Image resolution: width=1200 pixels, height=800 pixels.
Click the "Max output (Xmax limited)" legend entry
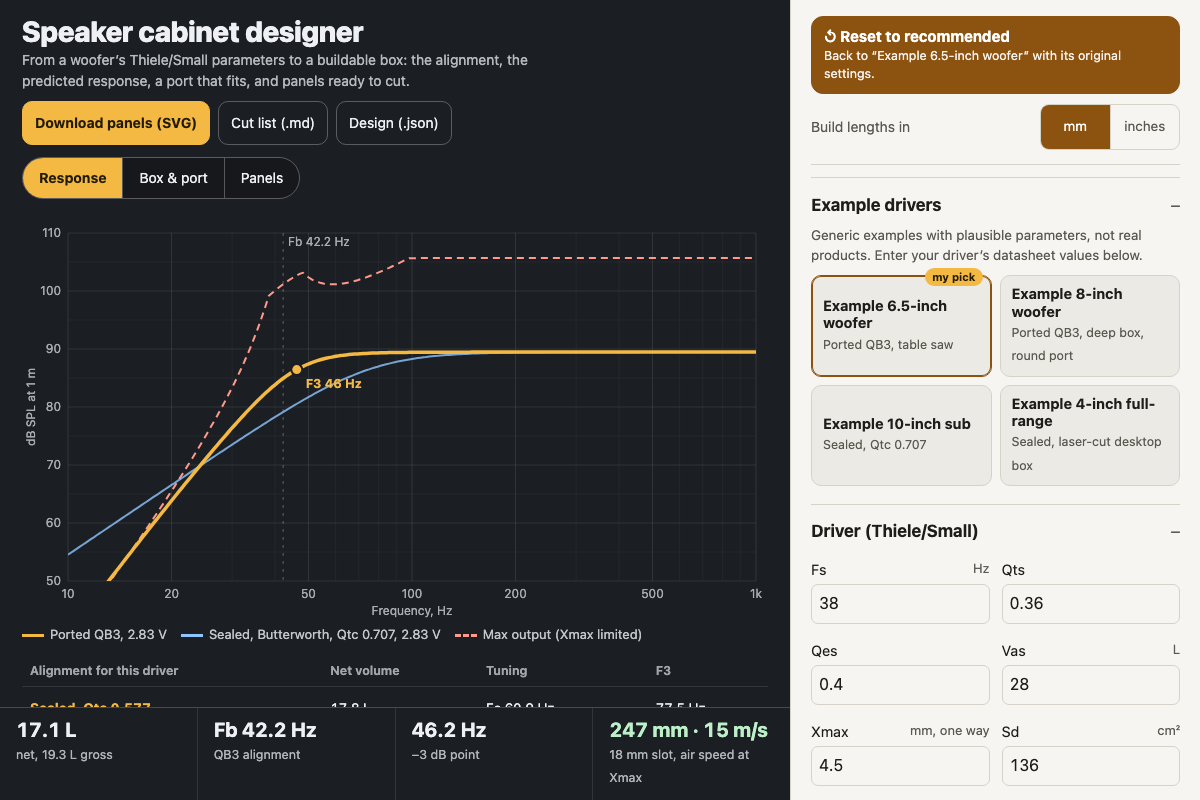[548, 635]
